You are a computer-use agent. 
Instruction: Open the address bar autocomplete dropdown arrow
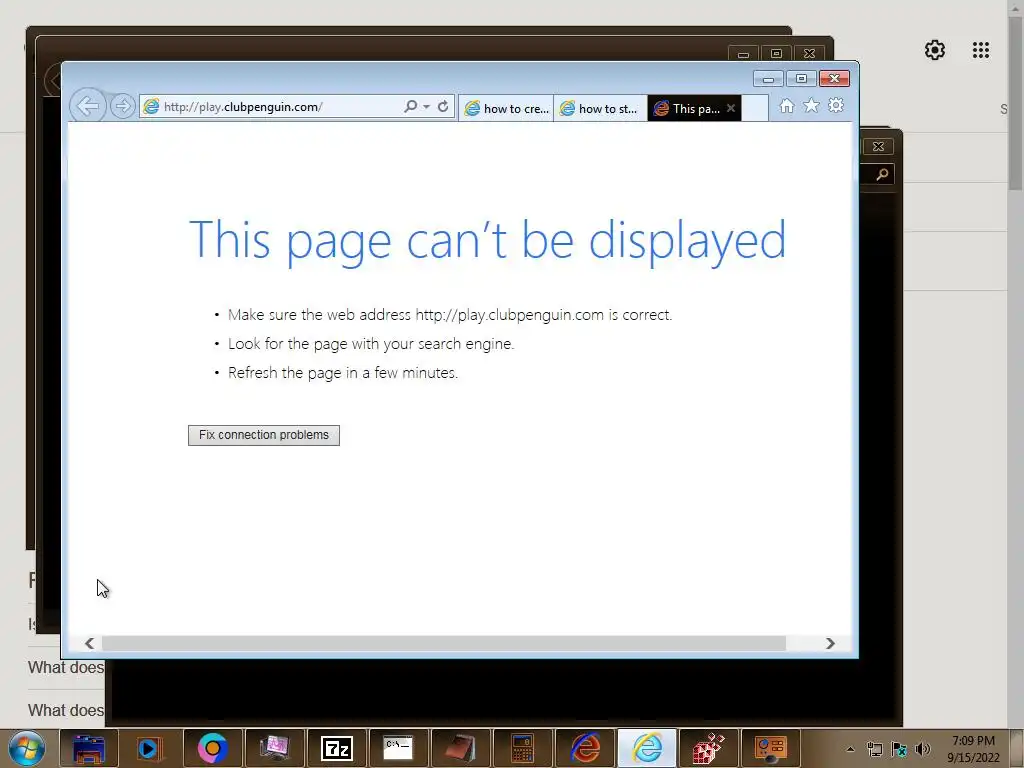[x=426, y=106]
